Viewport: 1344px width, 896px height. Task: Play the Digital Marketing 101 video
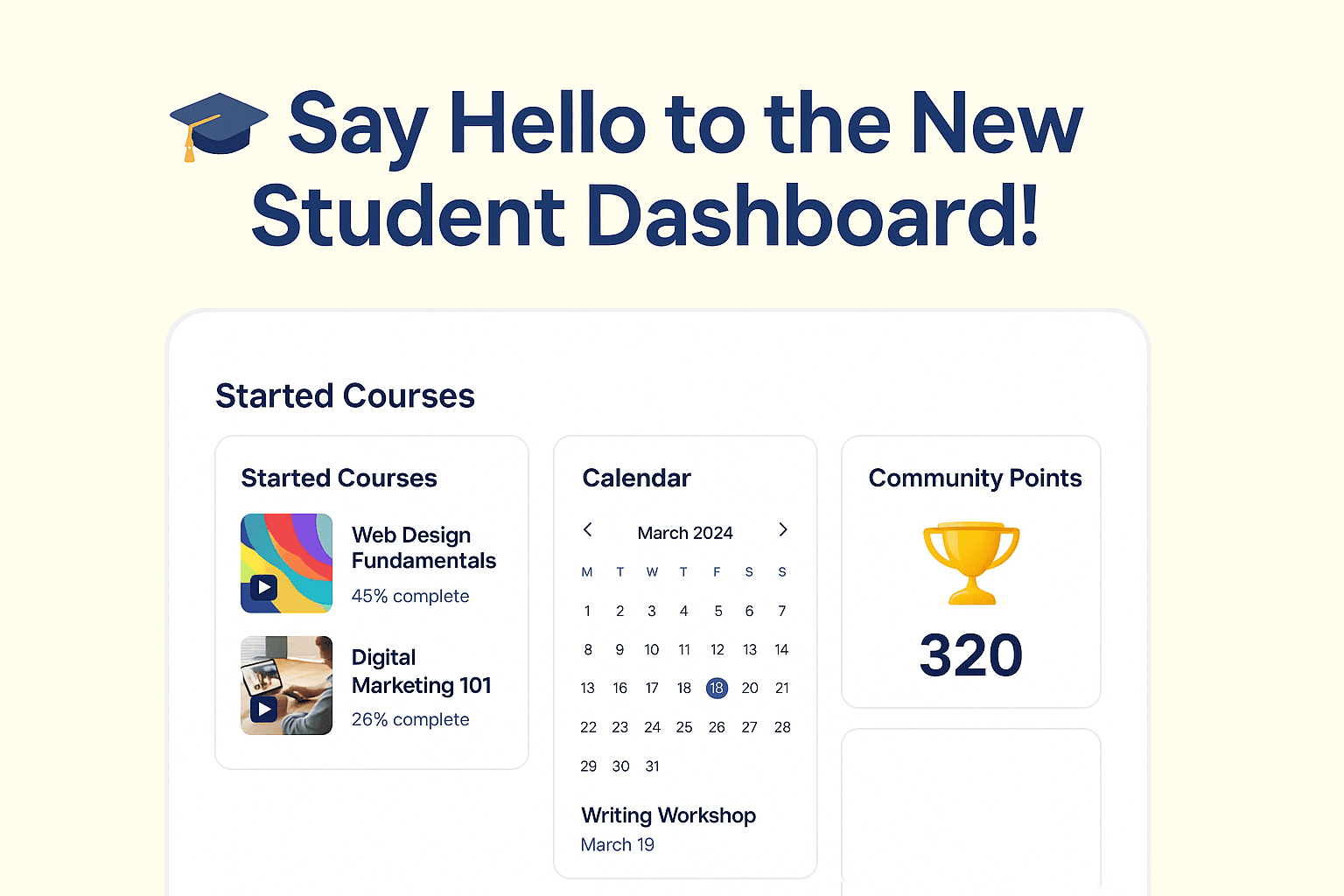coord(263,709)
